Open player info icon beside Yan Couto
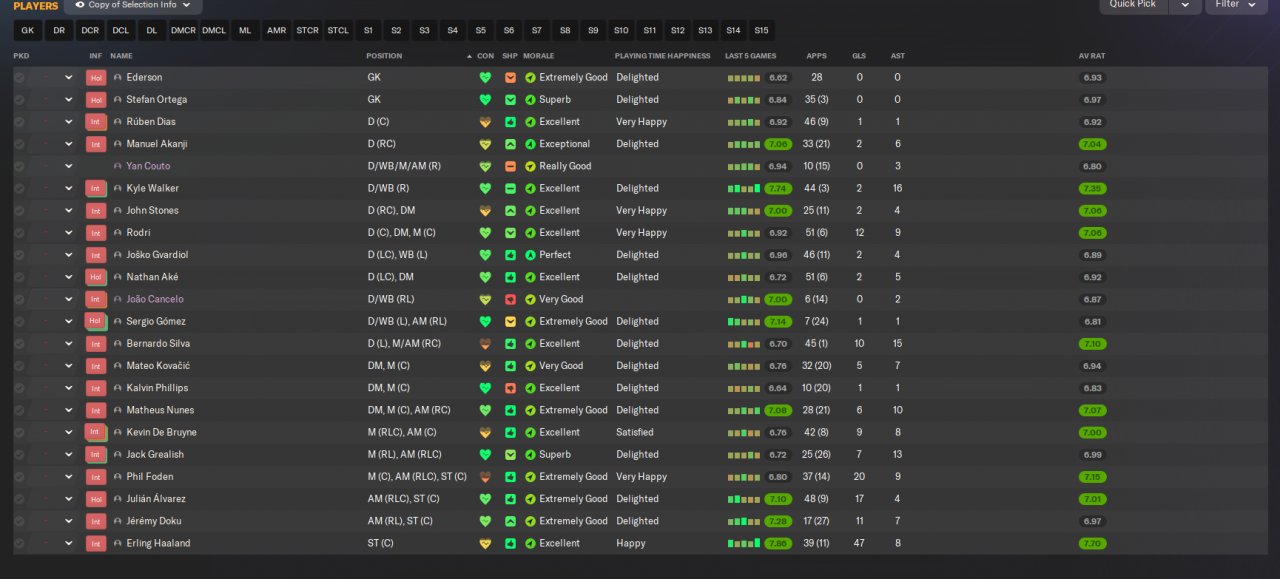This screenshot has height=579, width=1280. (x=118, y=166)
